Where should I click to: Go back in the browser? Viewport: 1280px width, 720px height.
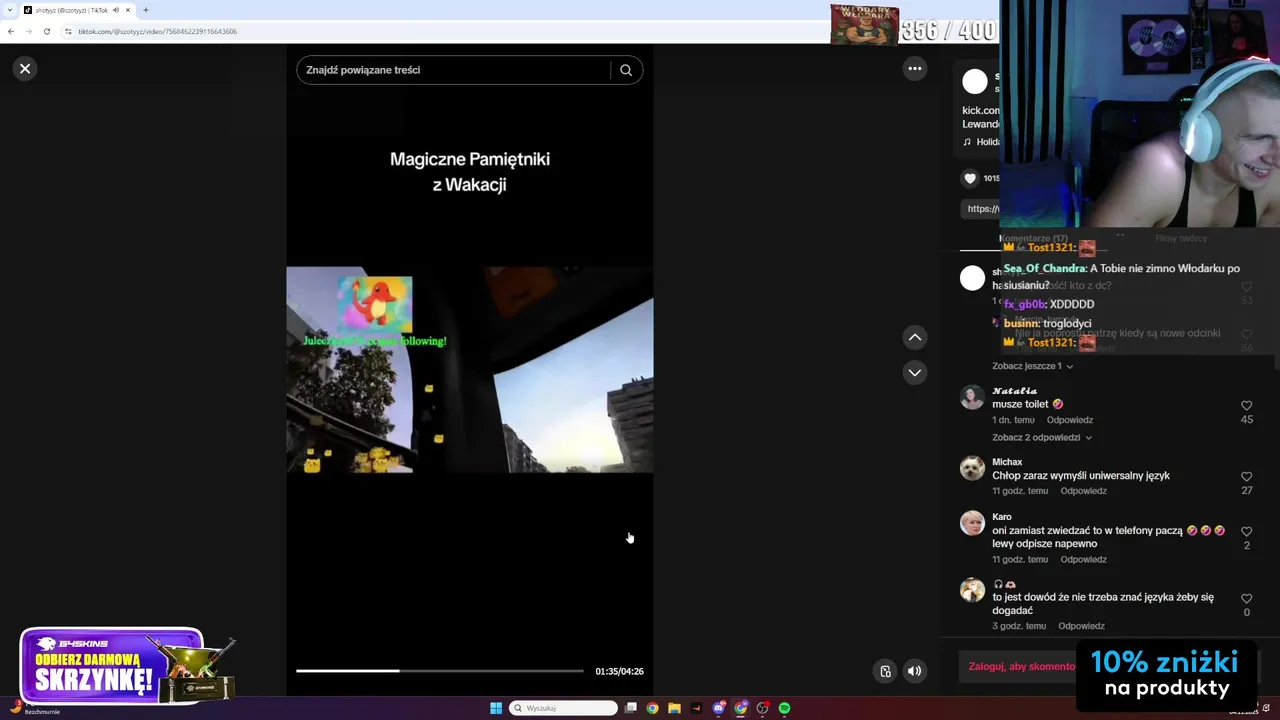11,31
